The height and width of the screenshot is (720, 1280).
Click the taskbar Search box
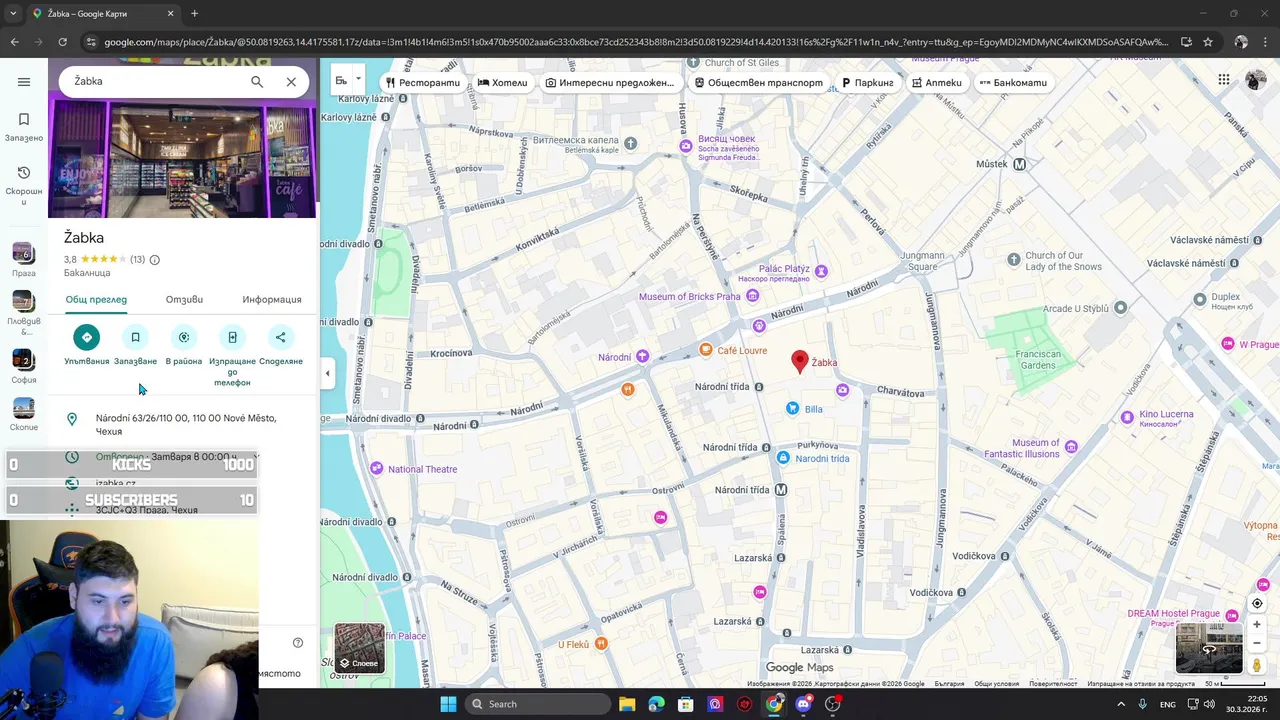click(538, 704)
